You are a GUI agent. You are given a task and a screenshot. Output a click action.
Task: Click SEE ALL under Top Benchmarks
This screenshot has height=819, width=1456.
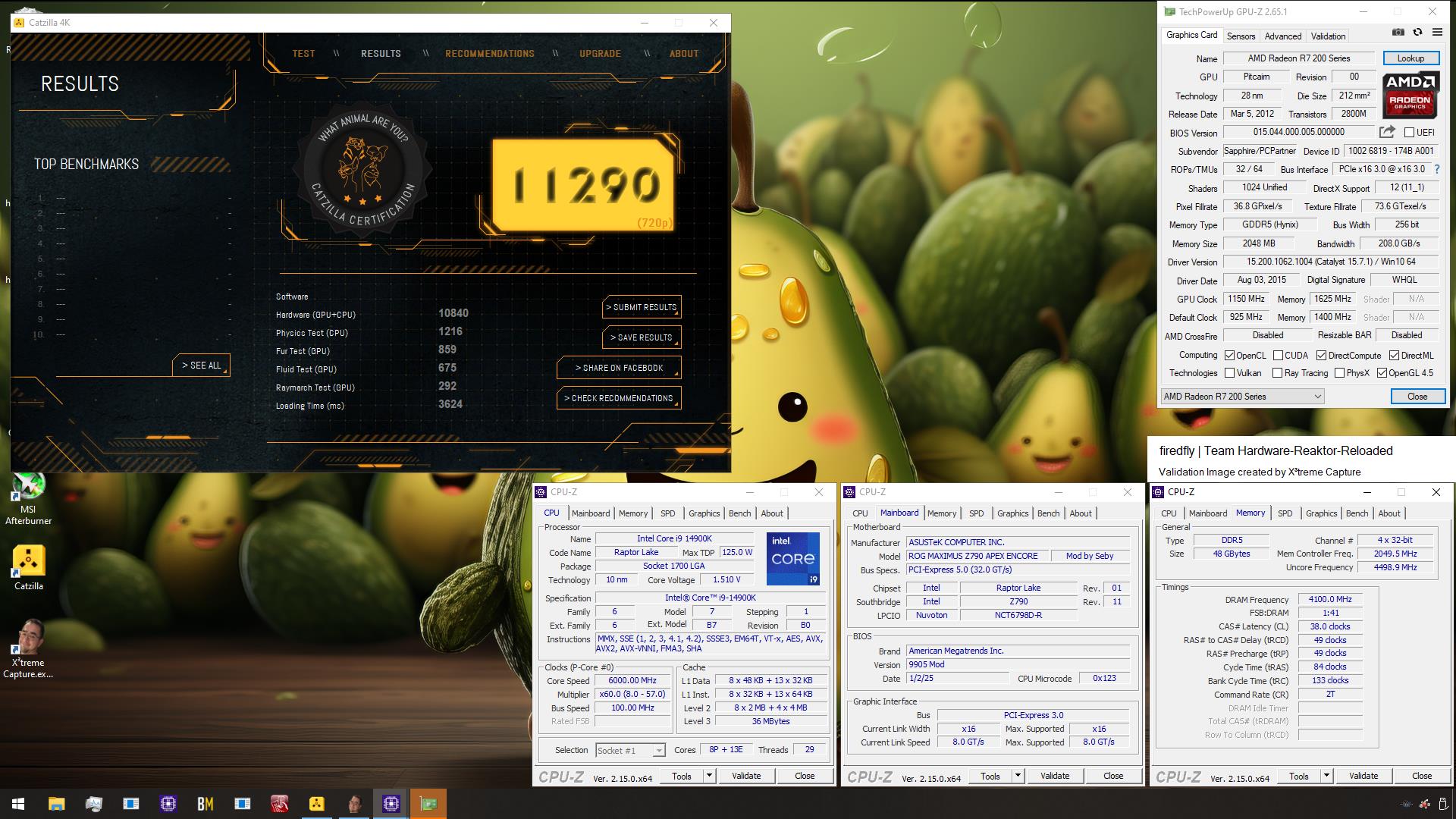point(201,366)
